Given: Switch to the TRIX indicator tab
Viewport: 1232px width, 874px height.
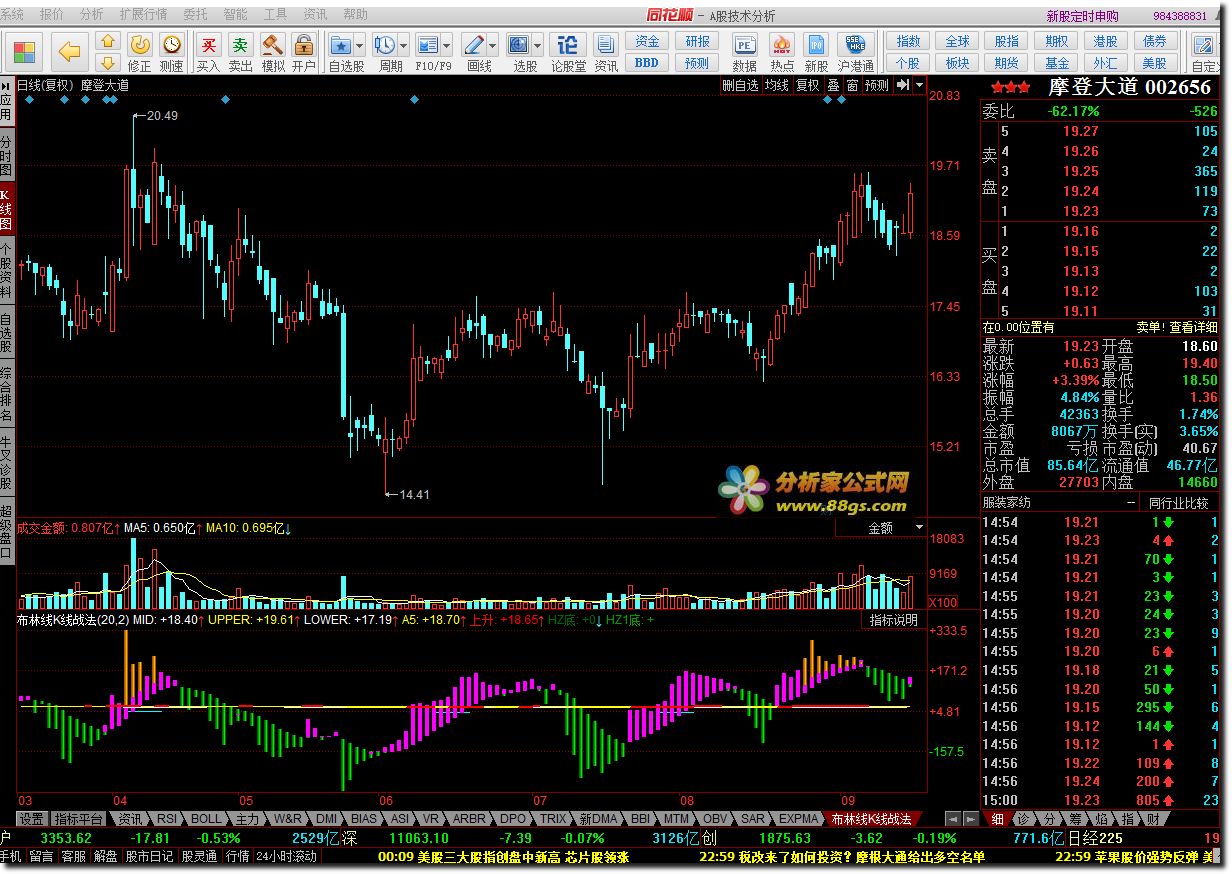Looking at the screenshot, I should click(553, 818).
